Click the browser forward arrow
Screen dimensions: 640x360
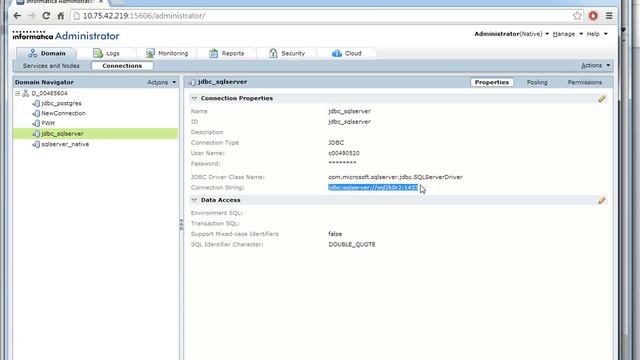click(31, 16)
